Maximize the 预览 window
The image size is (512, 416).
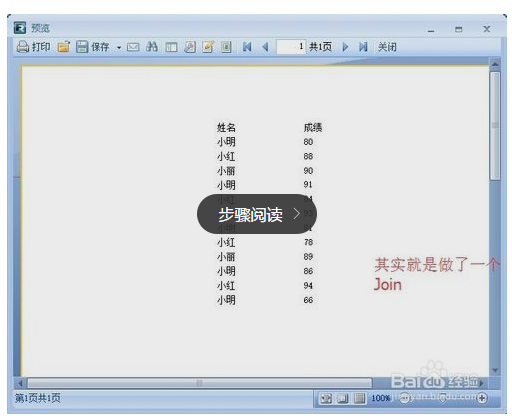click(x=459, y=30)
